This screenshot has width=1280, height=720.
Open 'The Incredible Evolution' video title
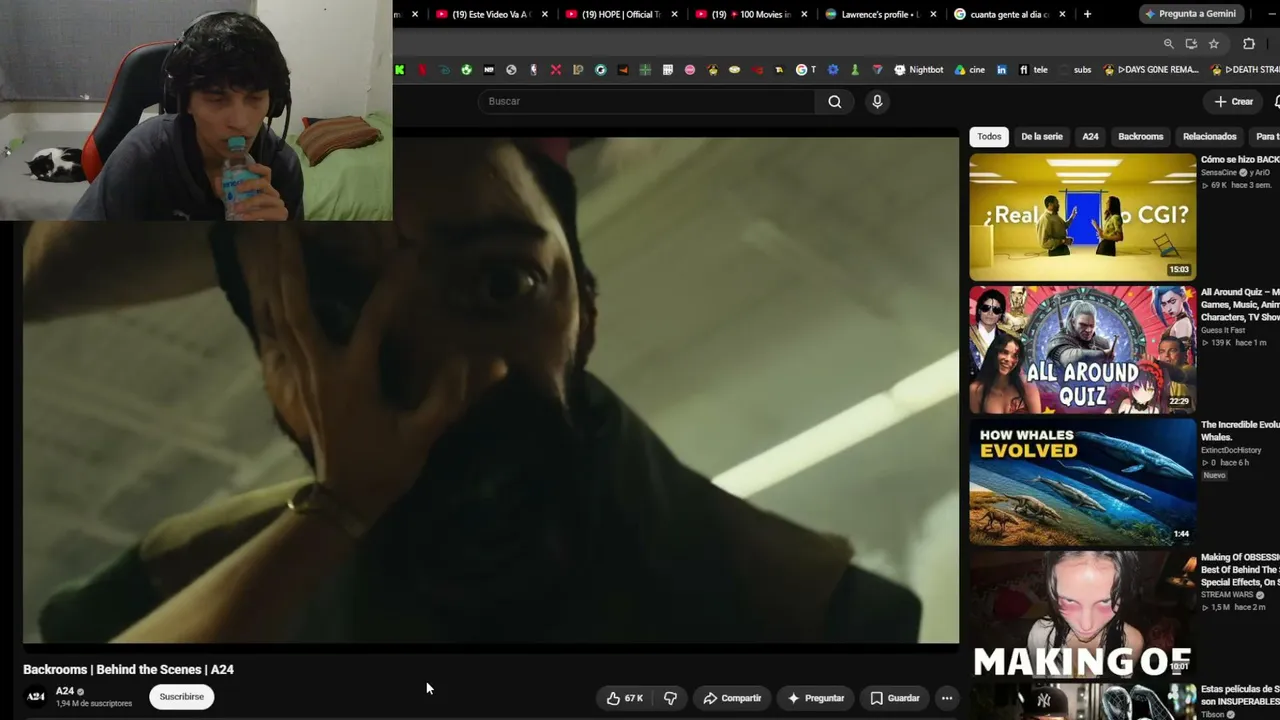click(1240, 431)
